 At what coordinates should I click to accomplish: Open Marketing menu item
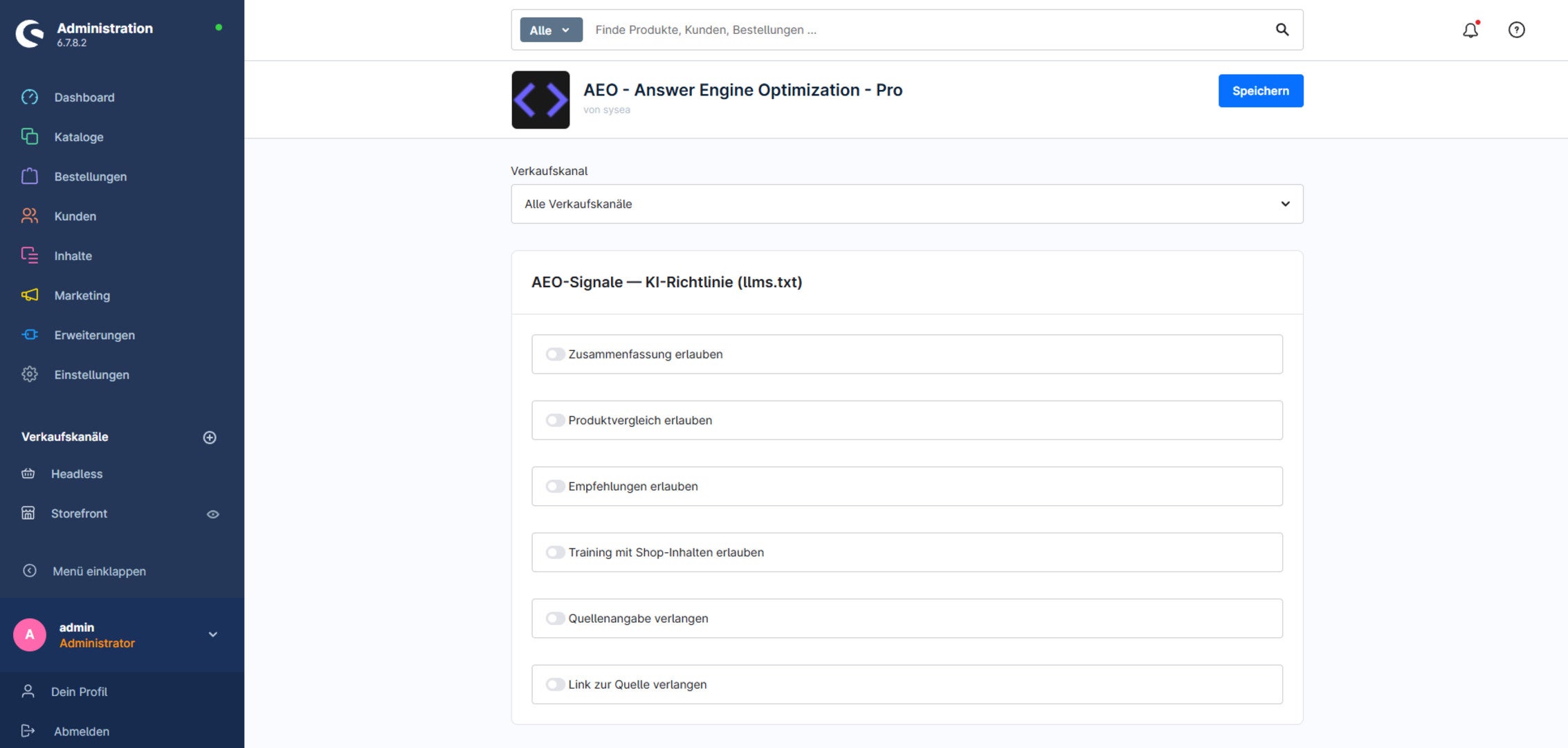[x=82, y=295]
